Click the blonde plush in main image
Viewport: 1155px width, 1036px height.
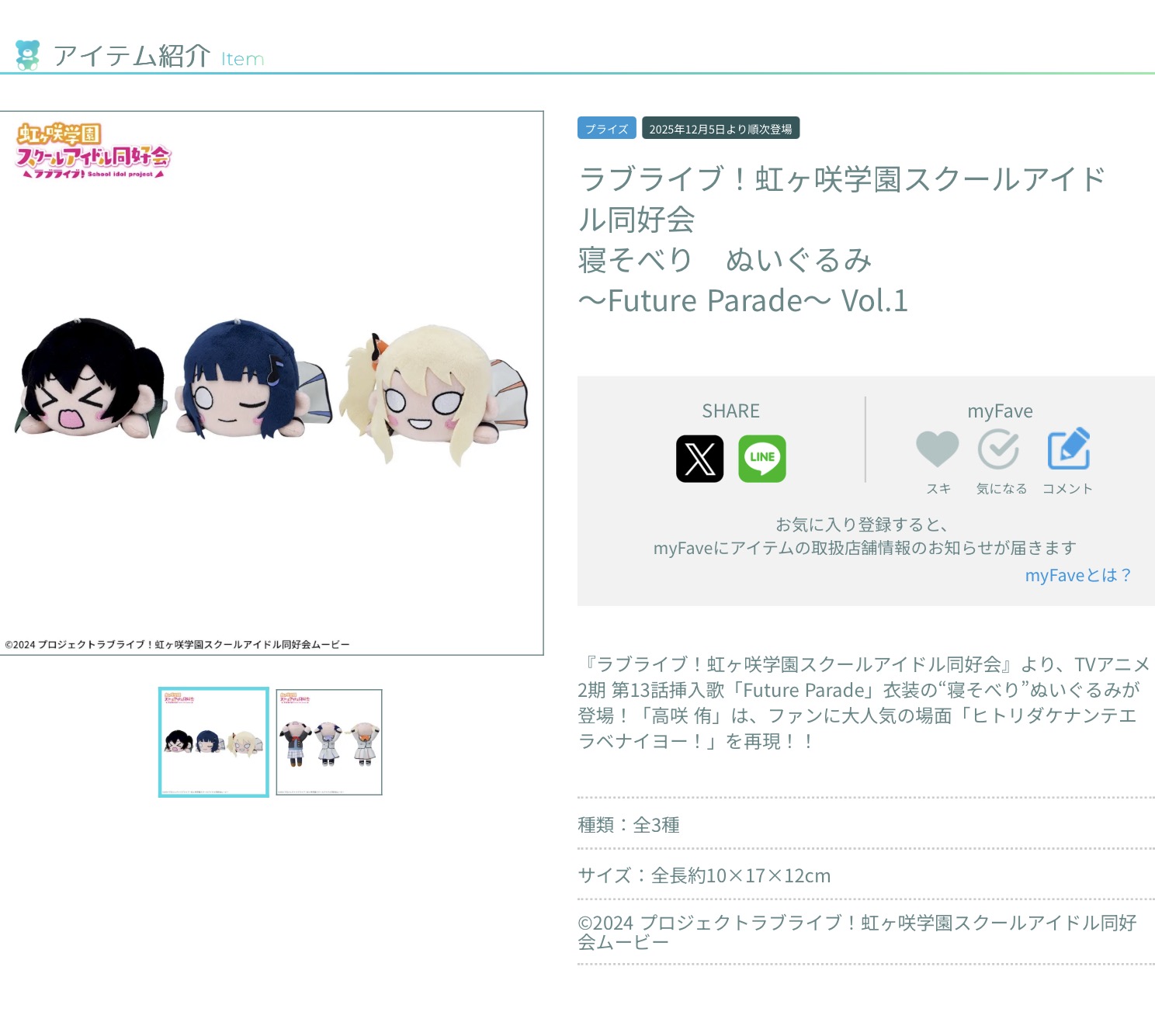click(435, 394)
